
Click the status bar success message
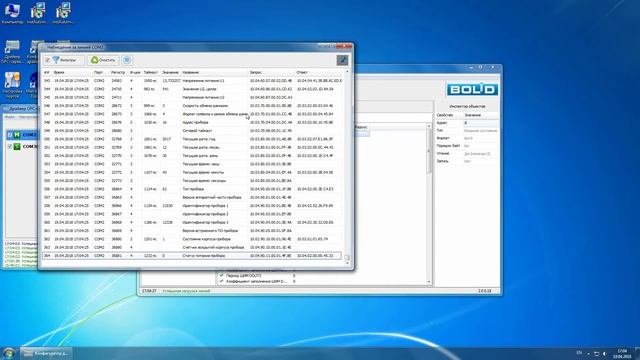tap(186, 291)
